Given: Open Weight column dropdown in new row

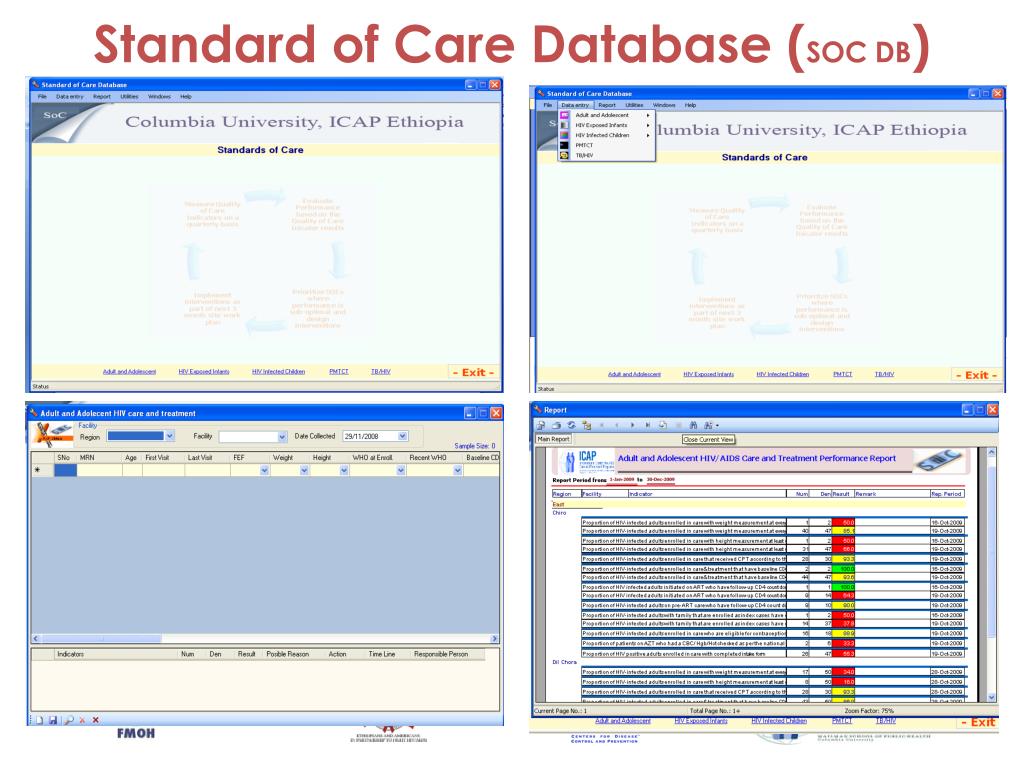Looking at the screenshot, I should 304,470.
